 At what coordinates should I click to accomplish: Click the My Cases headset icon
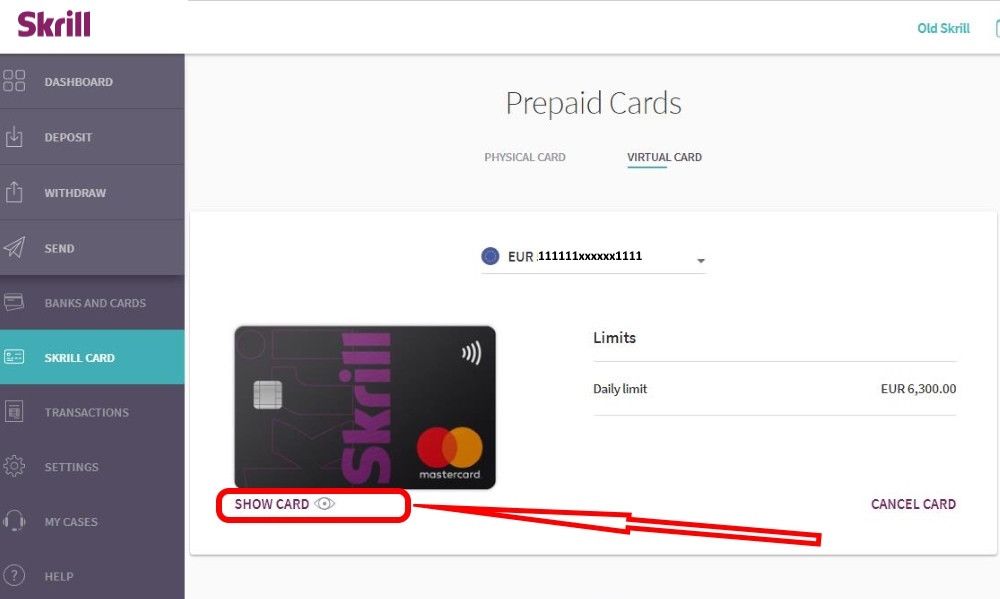pos(14,521)
